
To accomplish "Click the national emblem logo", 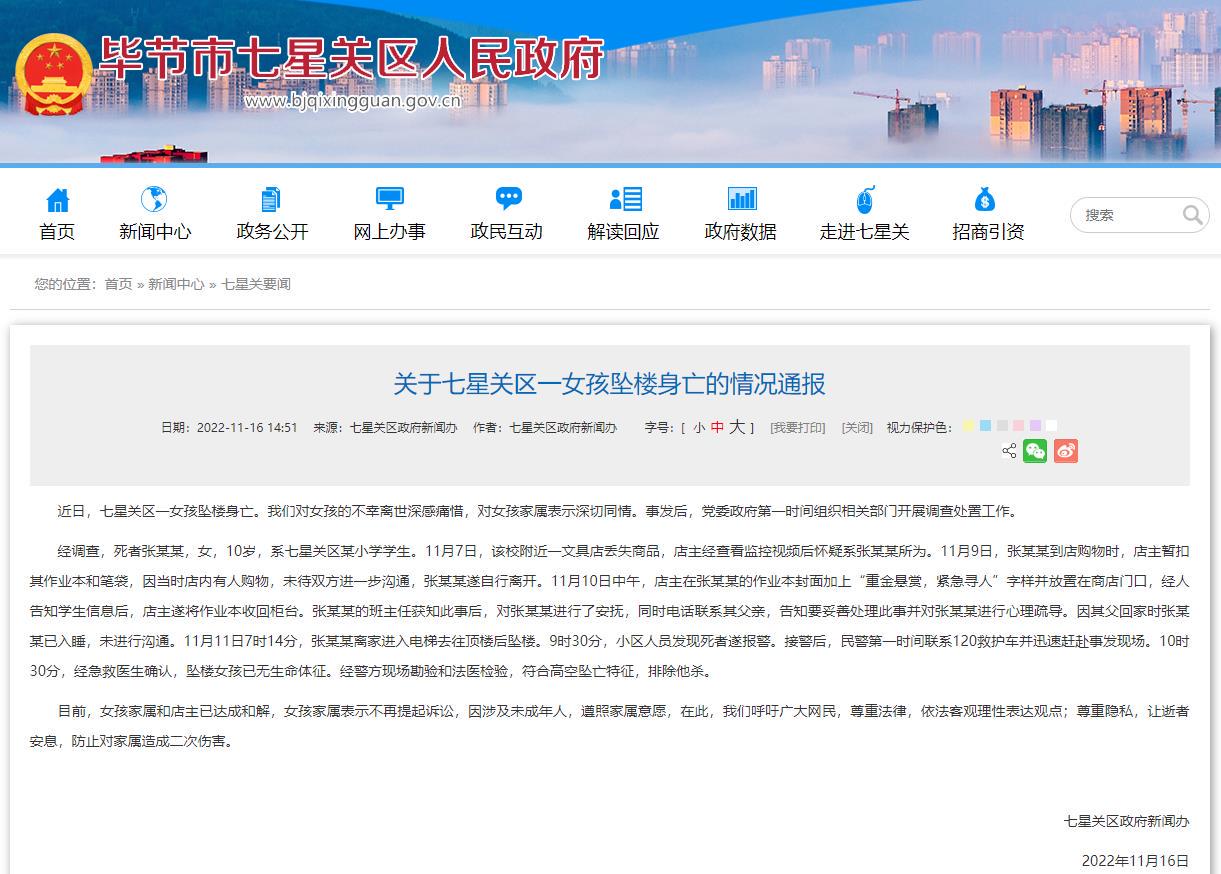I will [53, 75].
